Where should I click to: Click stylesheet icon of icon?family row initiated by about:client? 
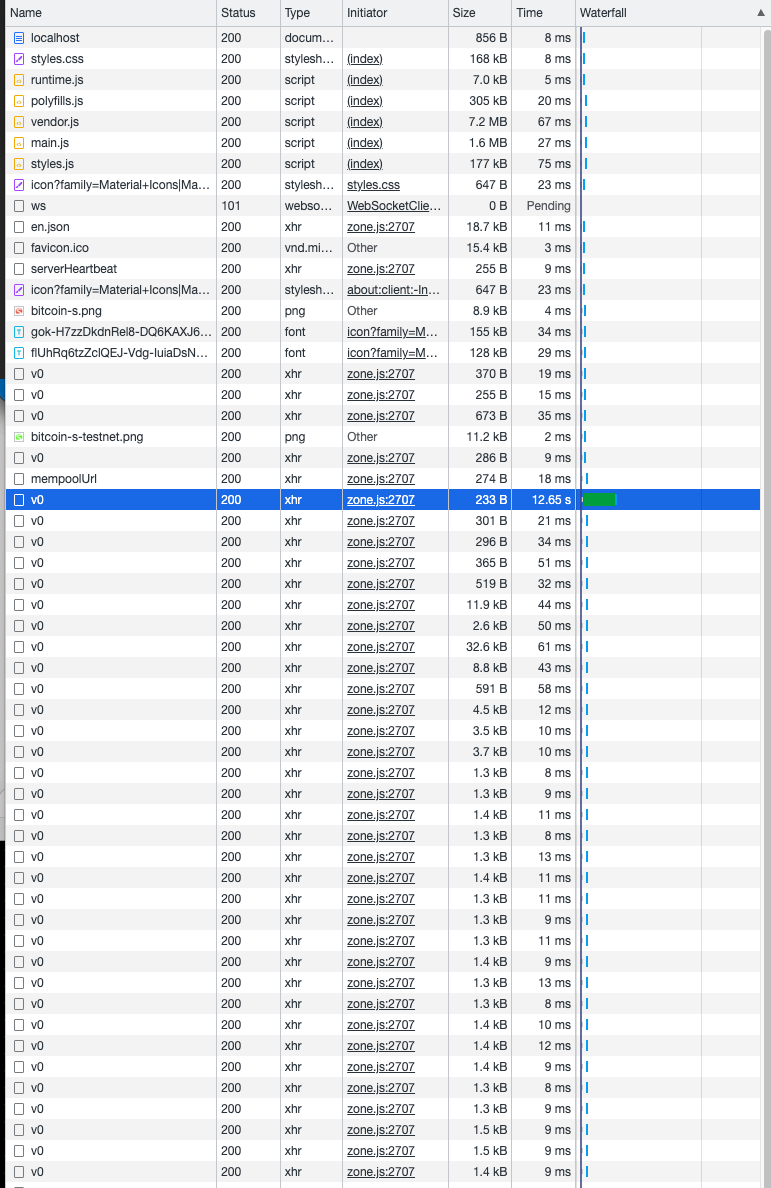pos(20,289)
